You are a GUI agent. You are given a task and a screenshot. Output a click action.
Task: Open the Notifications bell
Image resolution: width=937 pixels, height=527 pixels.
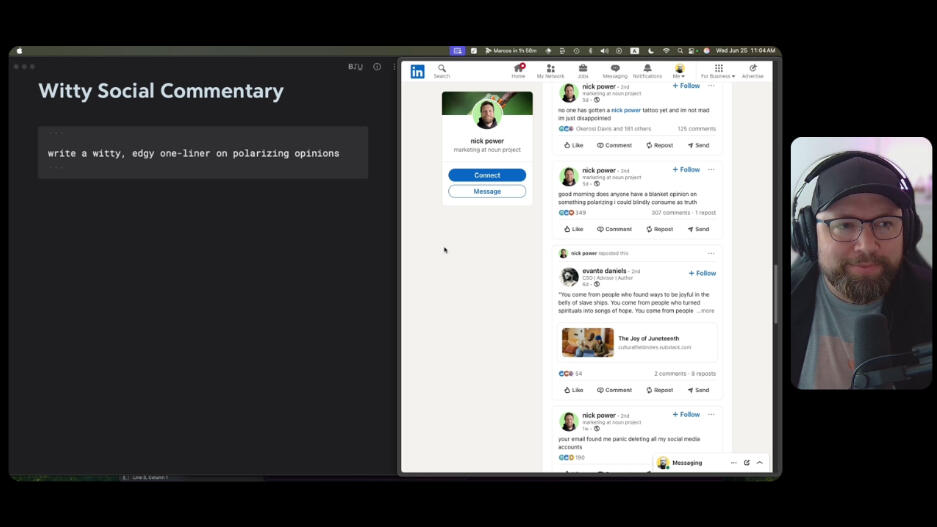pos(647,70)
